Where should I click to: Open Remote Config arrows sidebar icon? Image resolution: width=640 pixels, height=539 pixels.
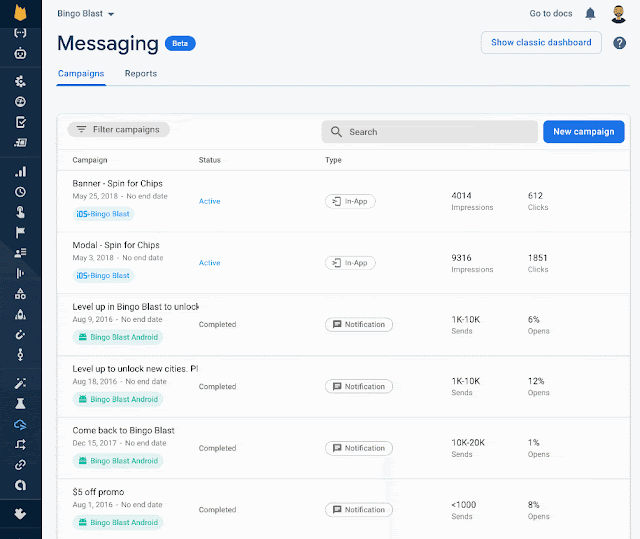20,444
